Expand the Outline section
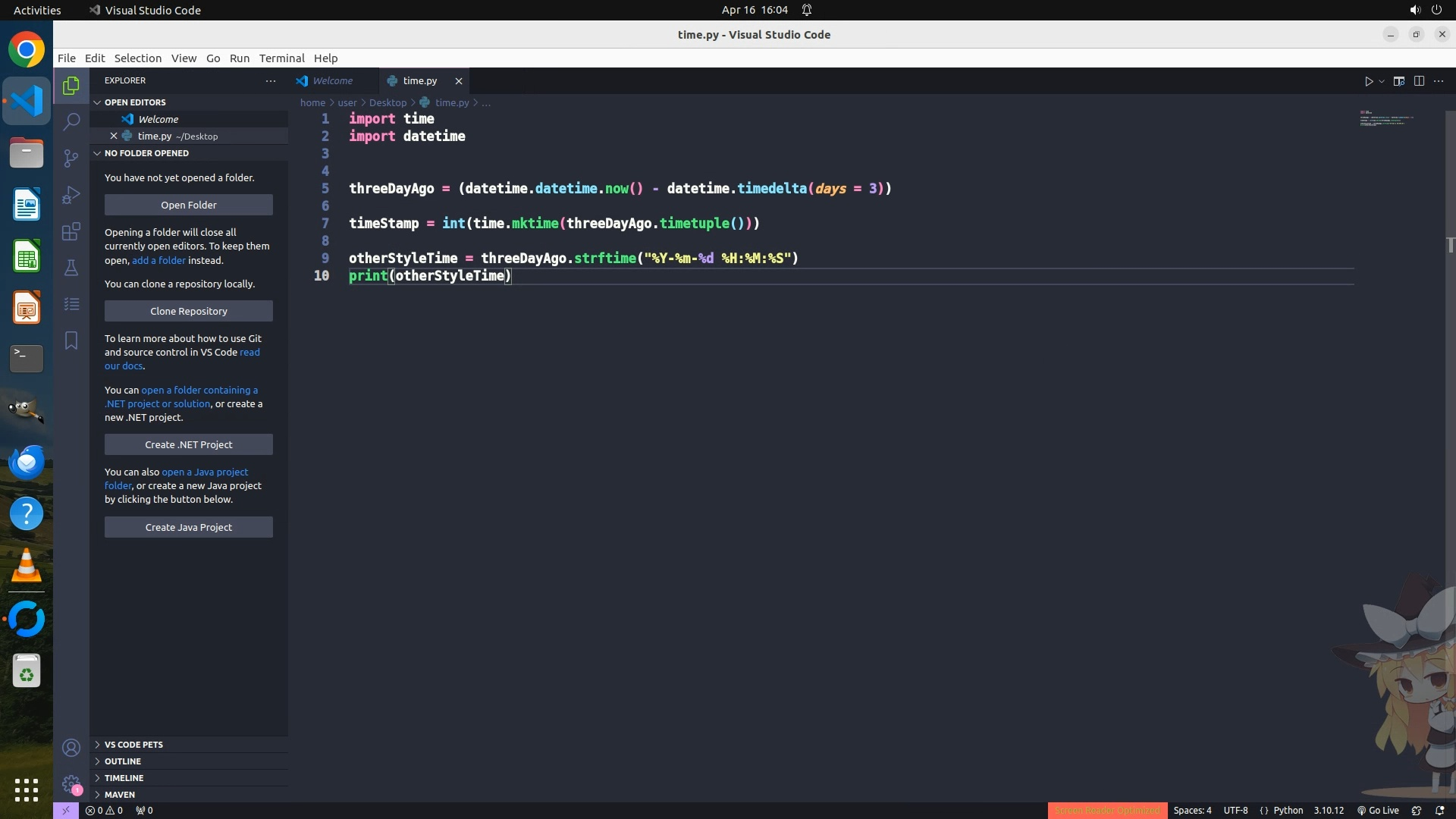Viewport: 1456px width, 819px height. [123, 761]
